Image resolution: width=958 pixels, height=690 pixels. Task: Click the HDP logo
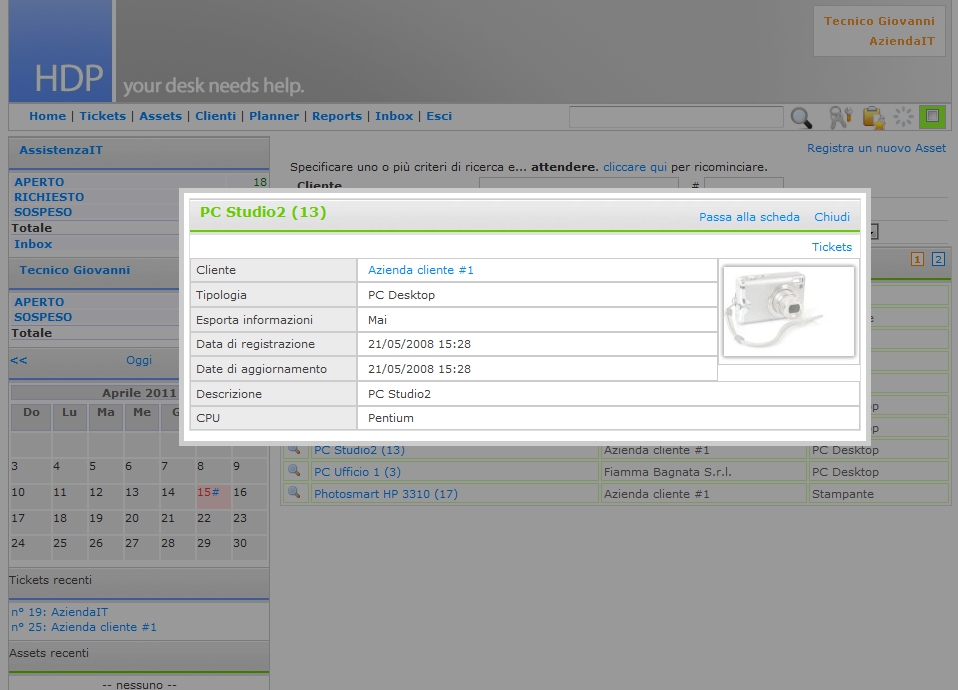(x=62, y=52)
